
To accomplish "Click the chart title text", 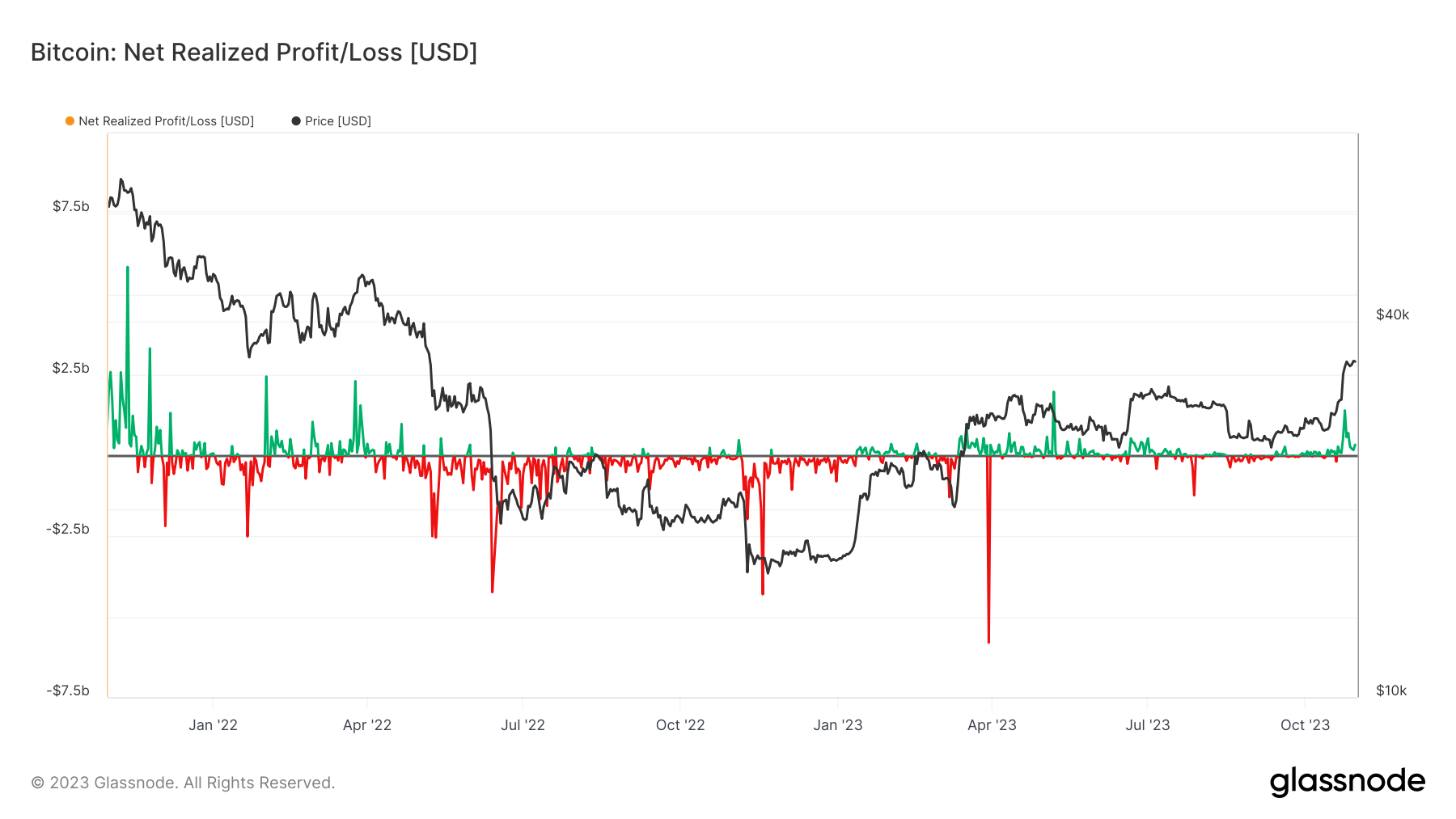I will click(254, 53).
